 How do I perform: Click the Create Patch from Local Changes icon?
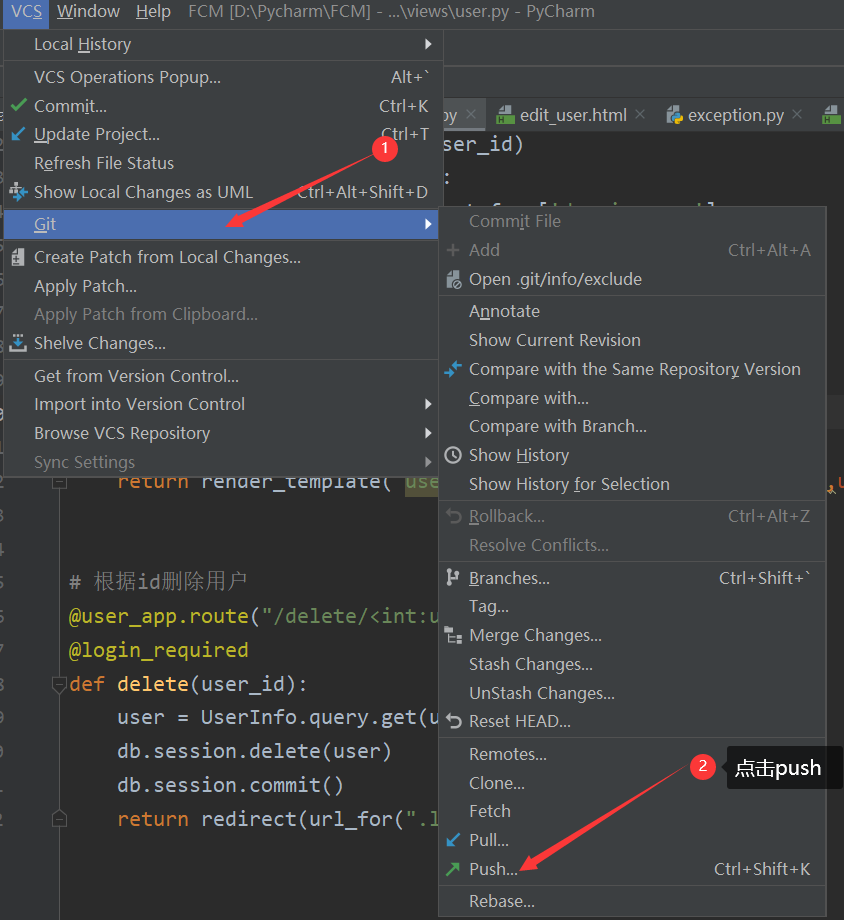tap(18, 257)
